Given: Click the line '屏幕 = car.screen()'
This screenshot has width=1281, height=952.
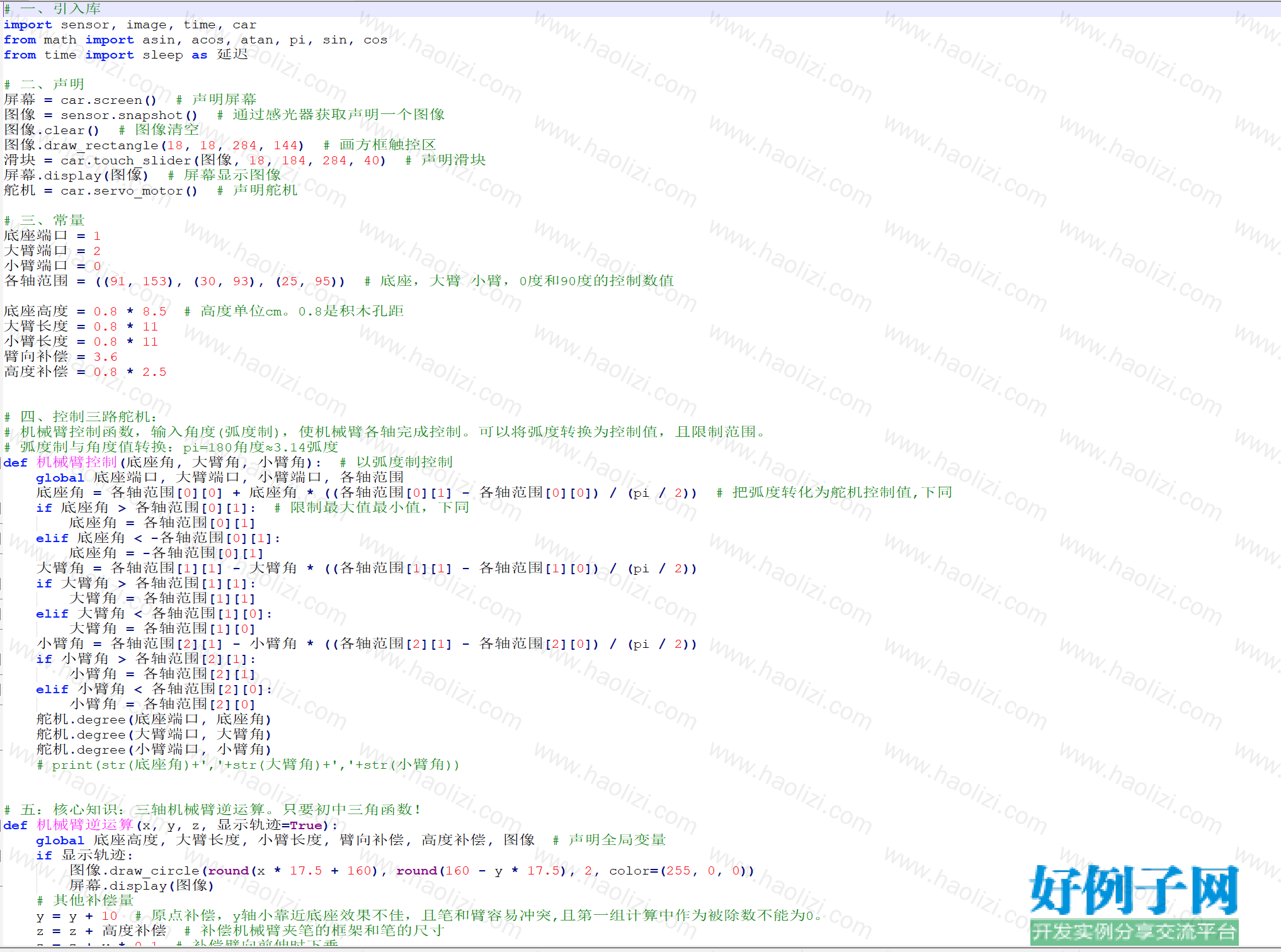Looking at the screenshot, I should click(80, 99).
